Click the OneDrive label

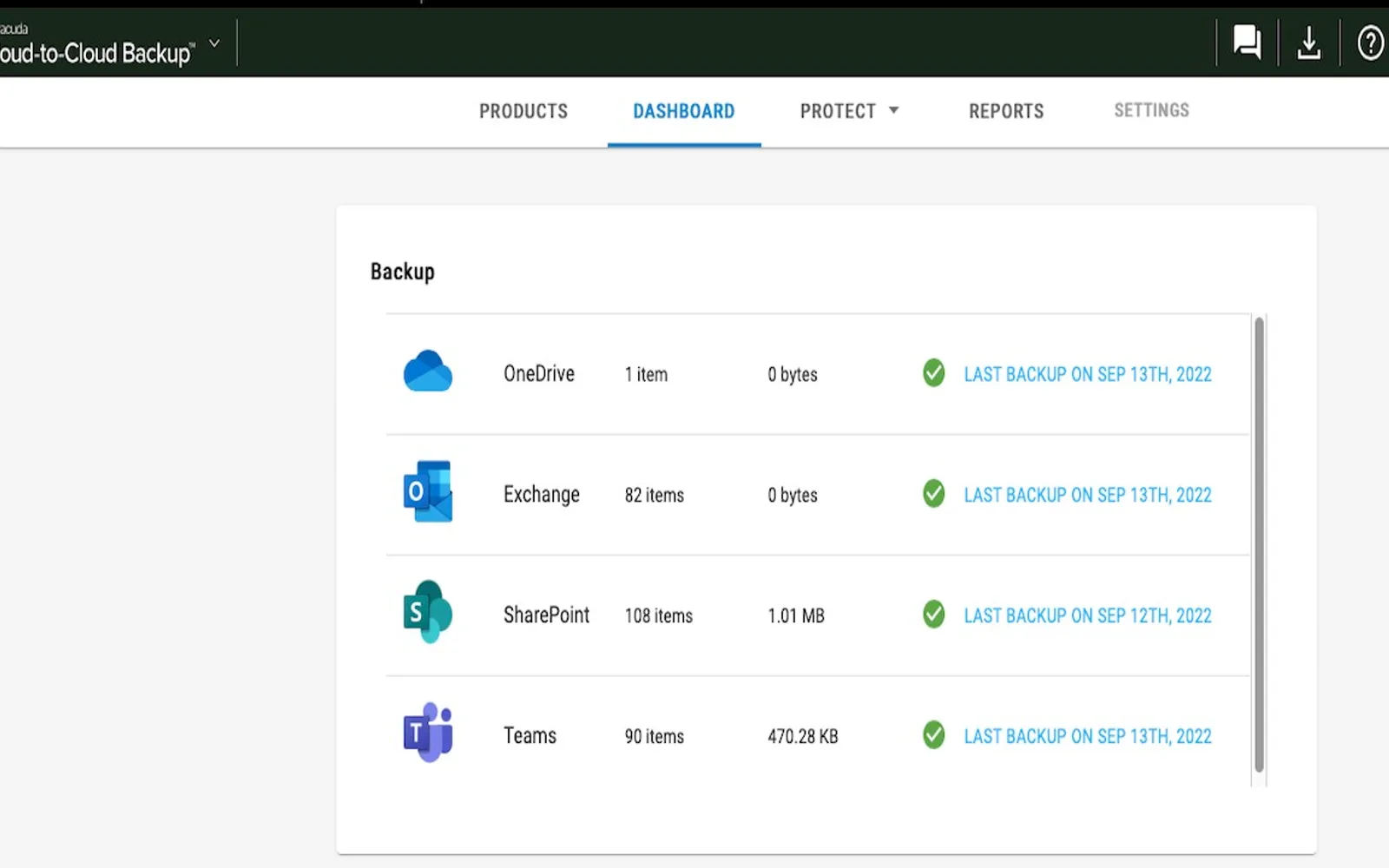coord(539,373)
